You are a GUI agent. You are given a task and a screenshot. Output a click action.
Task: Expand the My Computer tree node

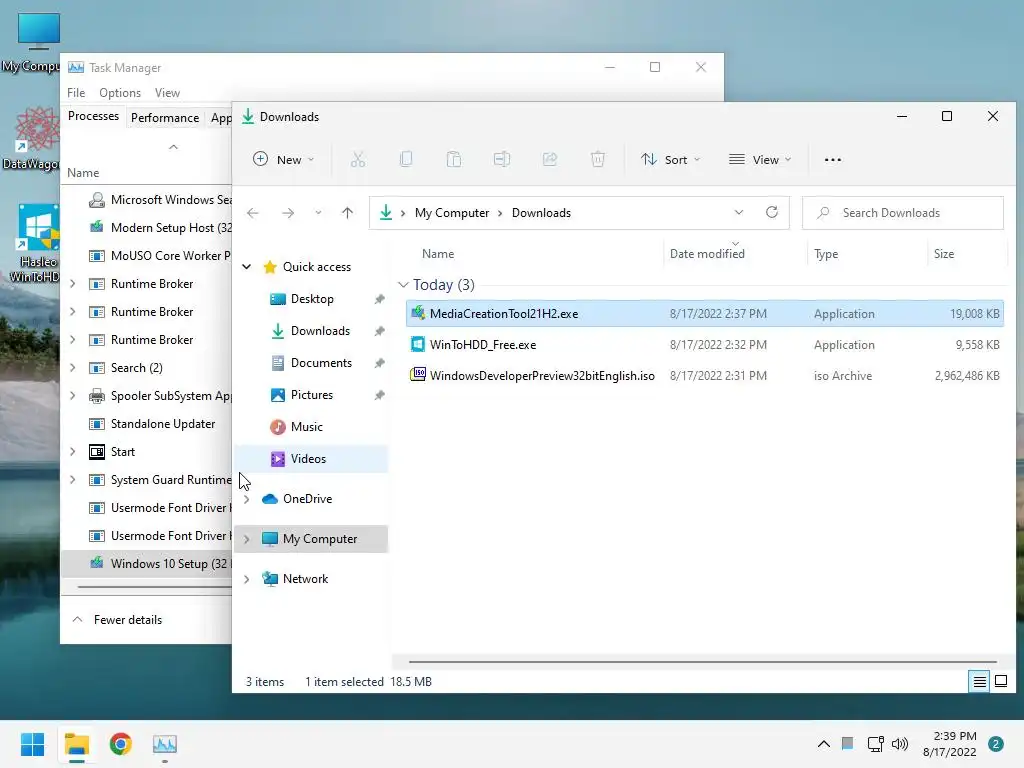247,539
